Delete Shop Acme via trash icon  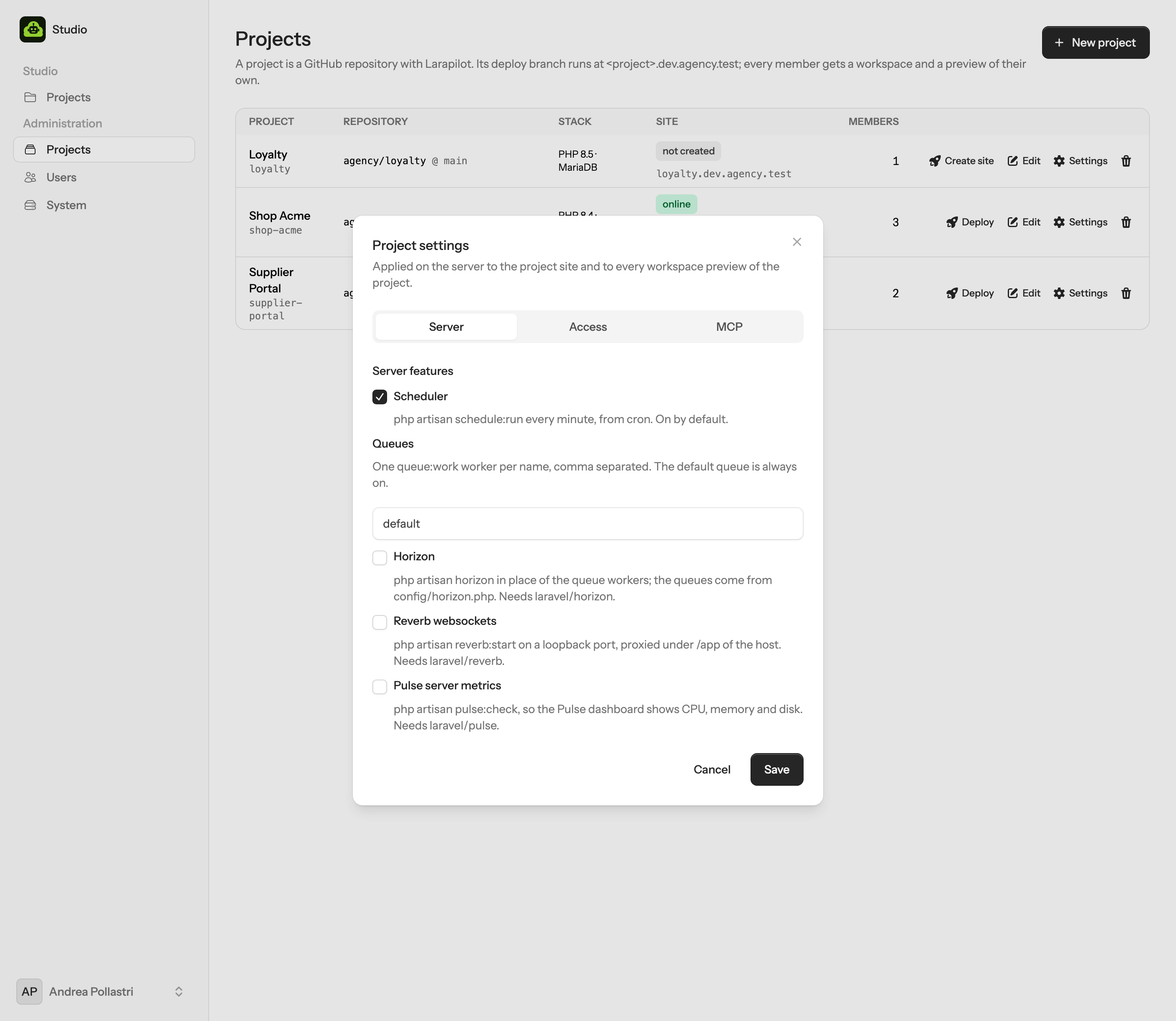[1126, 222]
